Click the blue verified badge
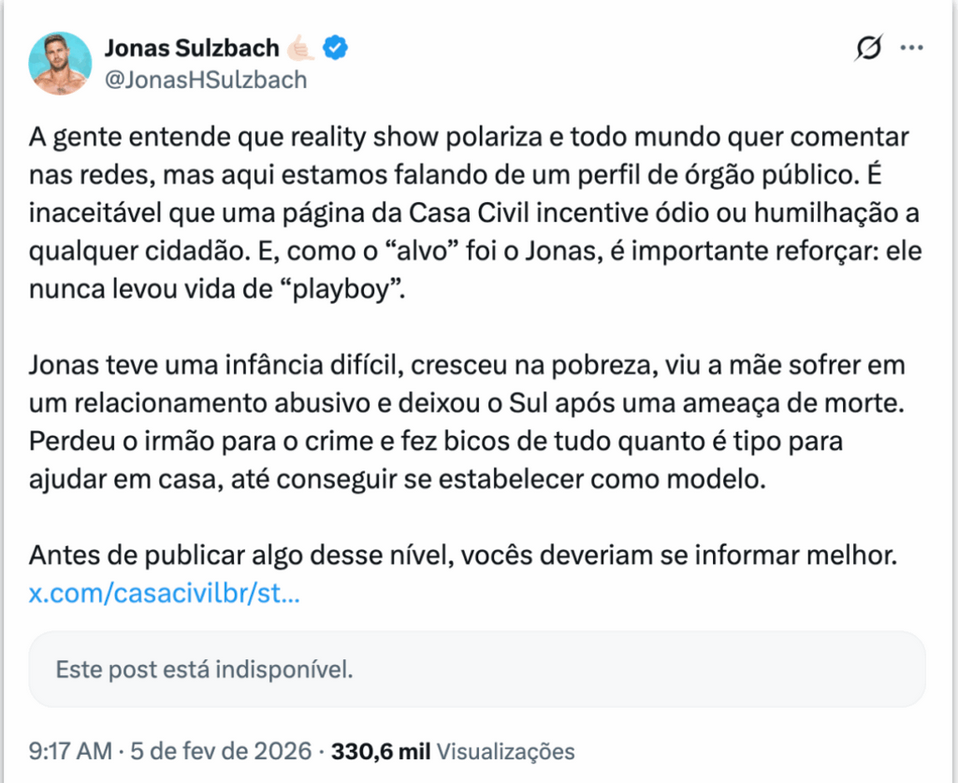The width and height of the screenshot is (958, 783). point(337,48)
